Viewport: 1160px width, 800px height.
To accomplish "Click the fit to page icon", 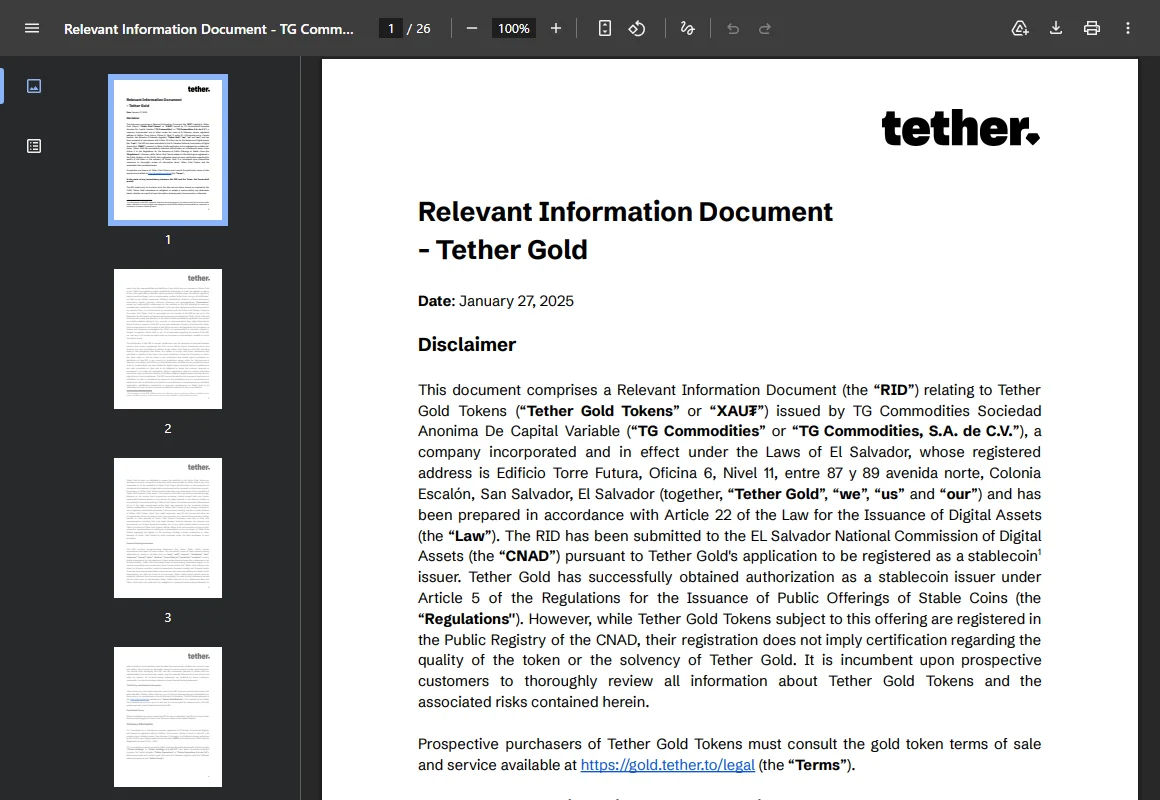I will pyautogui.click(x=604, y=28).
